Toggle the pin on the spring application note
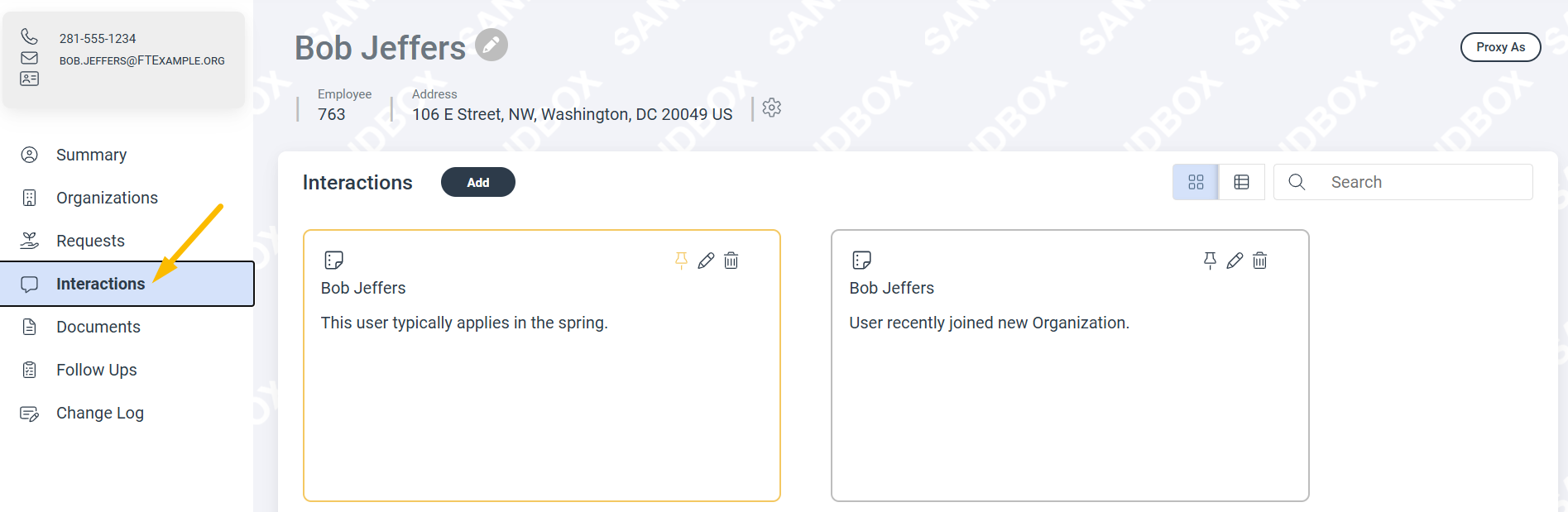1568x512 pixels. pos(681,261)
